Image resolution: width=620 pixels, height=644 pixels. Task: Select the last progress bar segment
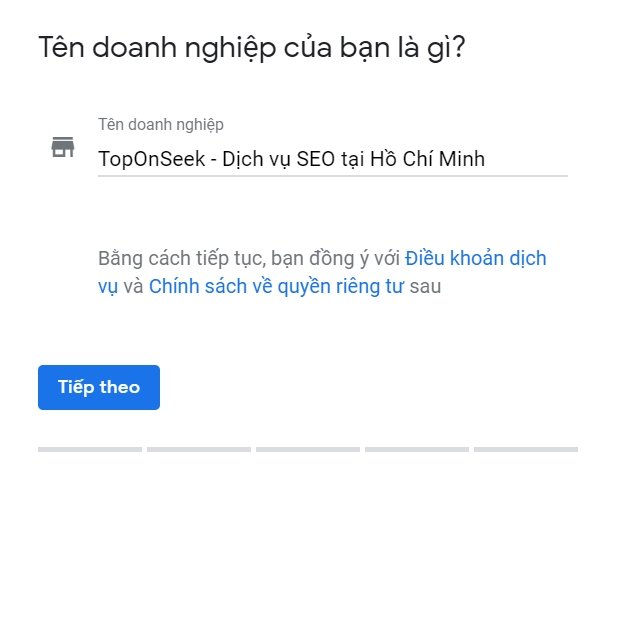coord(526,450)
